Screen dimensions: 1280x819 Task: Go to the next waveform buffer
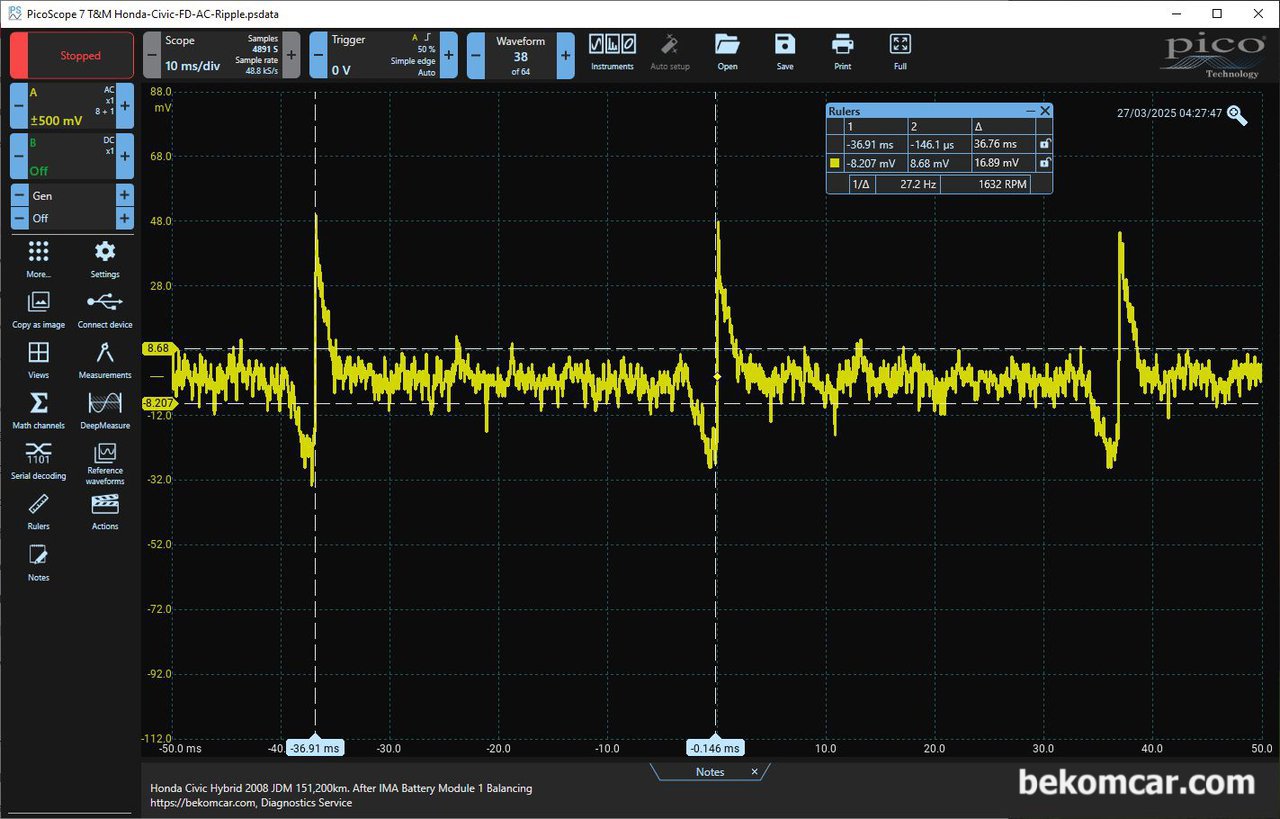pos(566,55)
